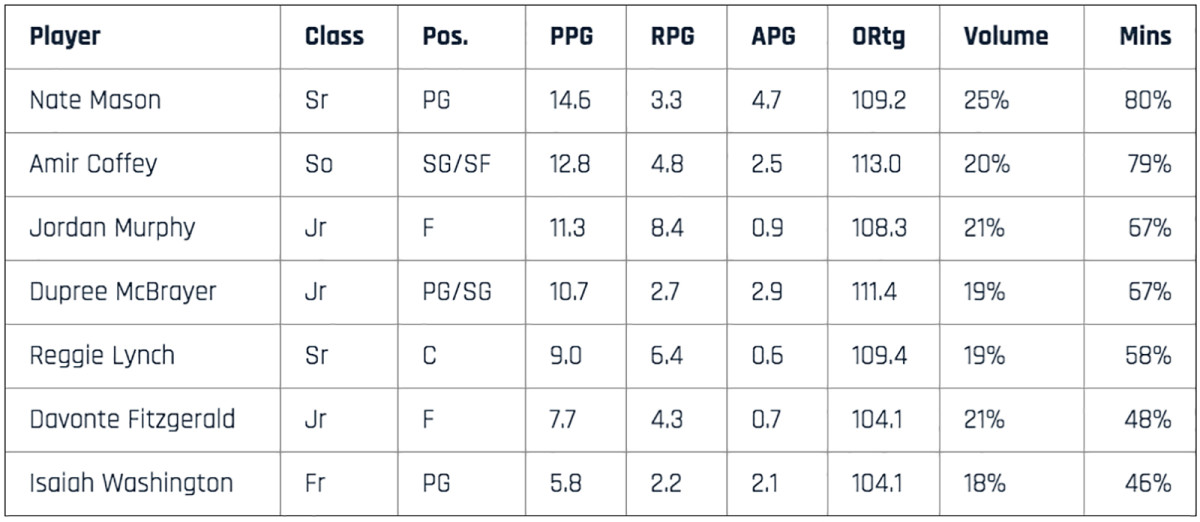Screen dimensions: 1200x522
Task: Click Jordan Murphy's 8.4 RPG cell
Action: (x=667, y=228)
